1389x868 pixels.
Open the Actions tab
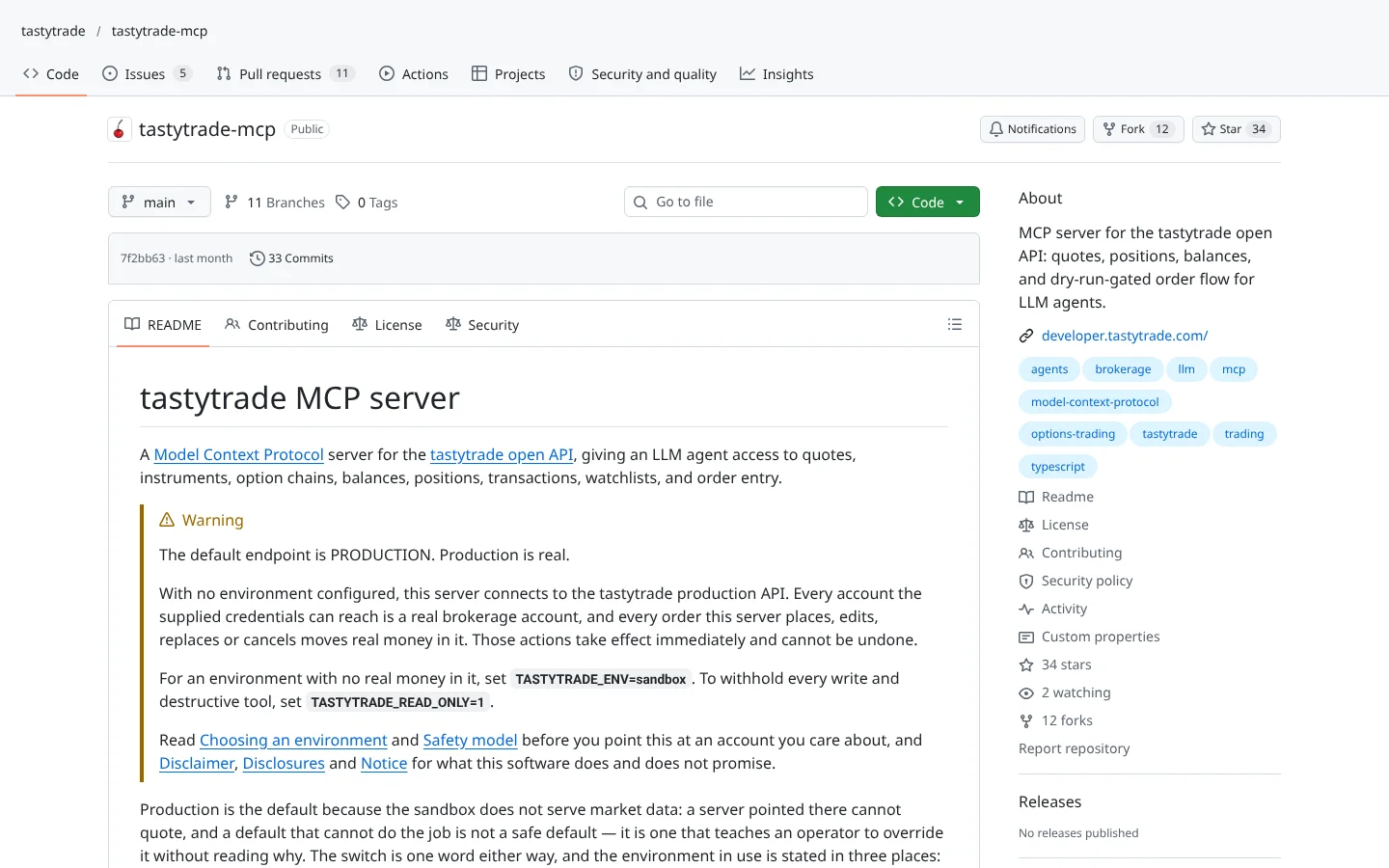414,74
